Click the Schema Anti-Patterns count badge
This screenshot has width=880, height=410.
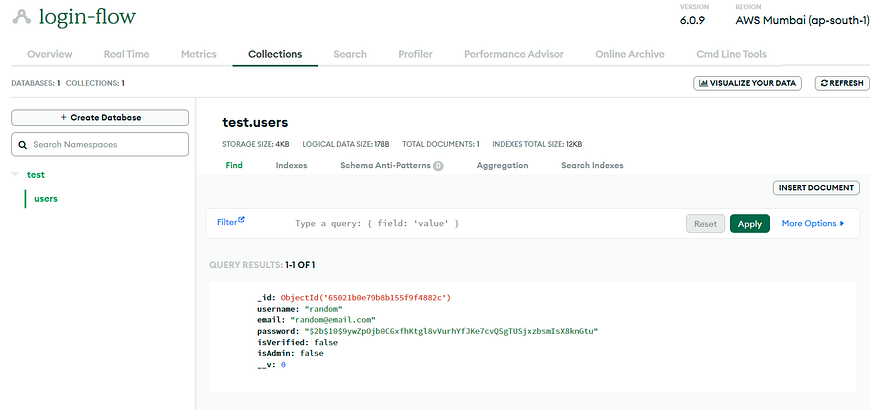[438, 166]
